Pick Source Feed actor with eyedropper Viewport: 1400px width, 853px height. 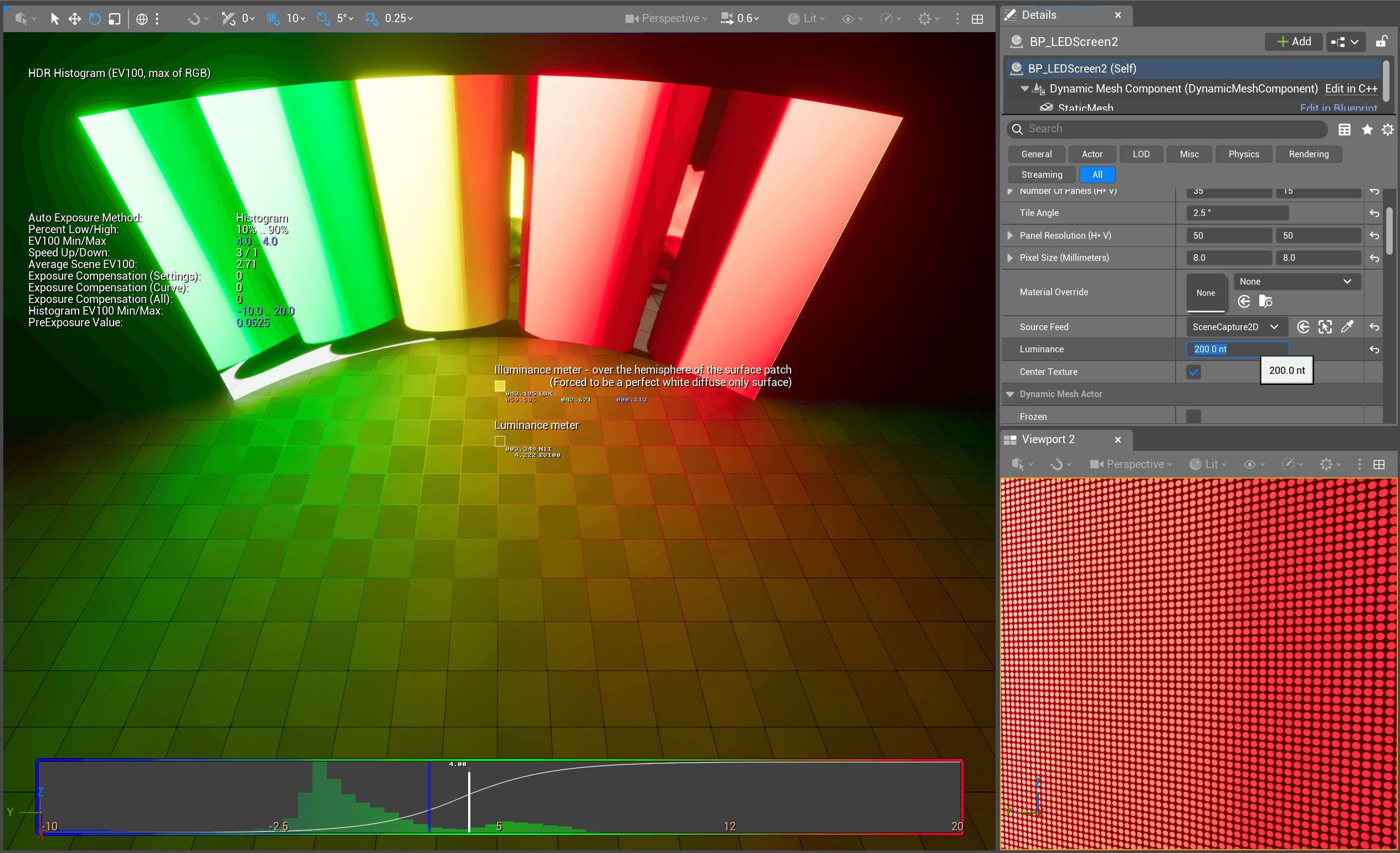click(x=1347, y=327)
